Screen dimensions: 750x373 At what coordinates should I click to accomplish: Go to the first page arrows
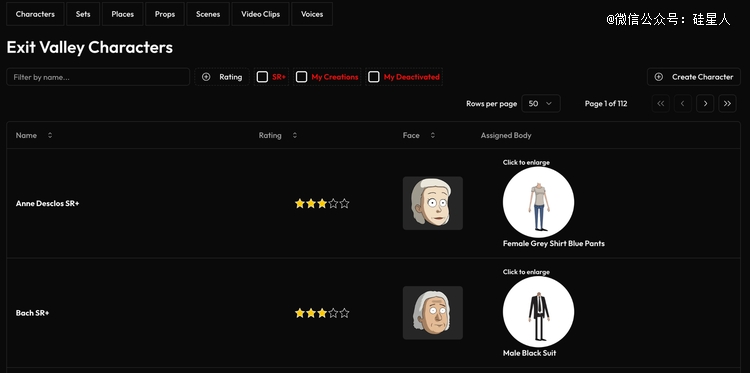[x=661, y=103]
